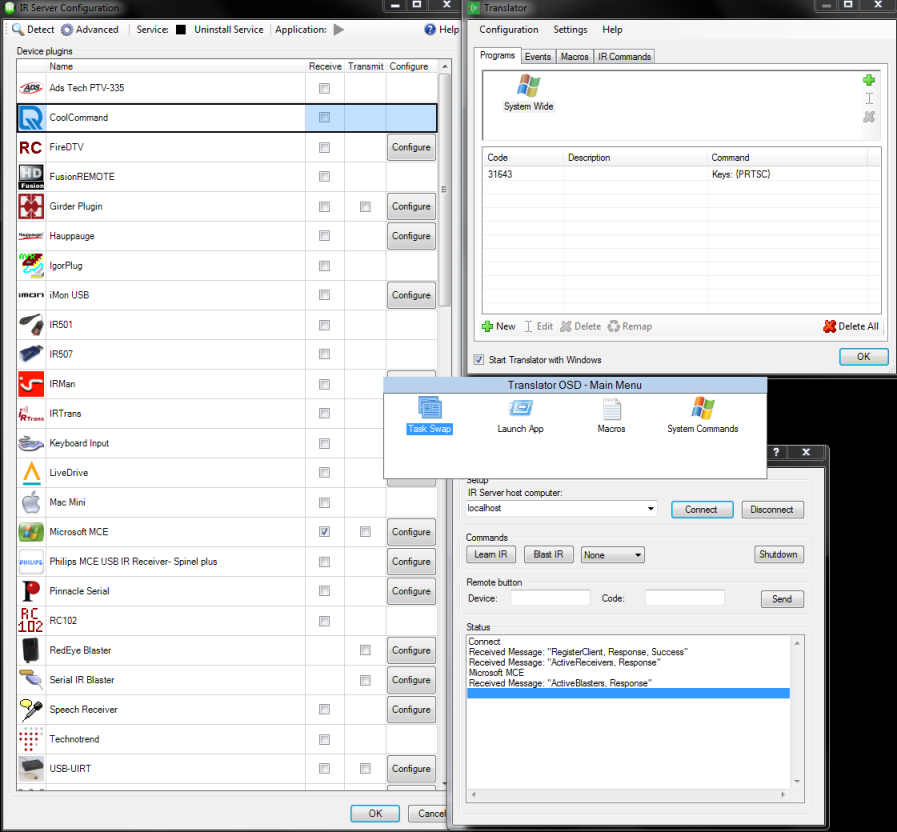This screenshot has width=897, height=832.
Task: Choose Task Swap in Translator OSD menu
Action: coord(430,415)
